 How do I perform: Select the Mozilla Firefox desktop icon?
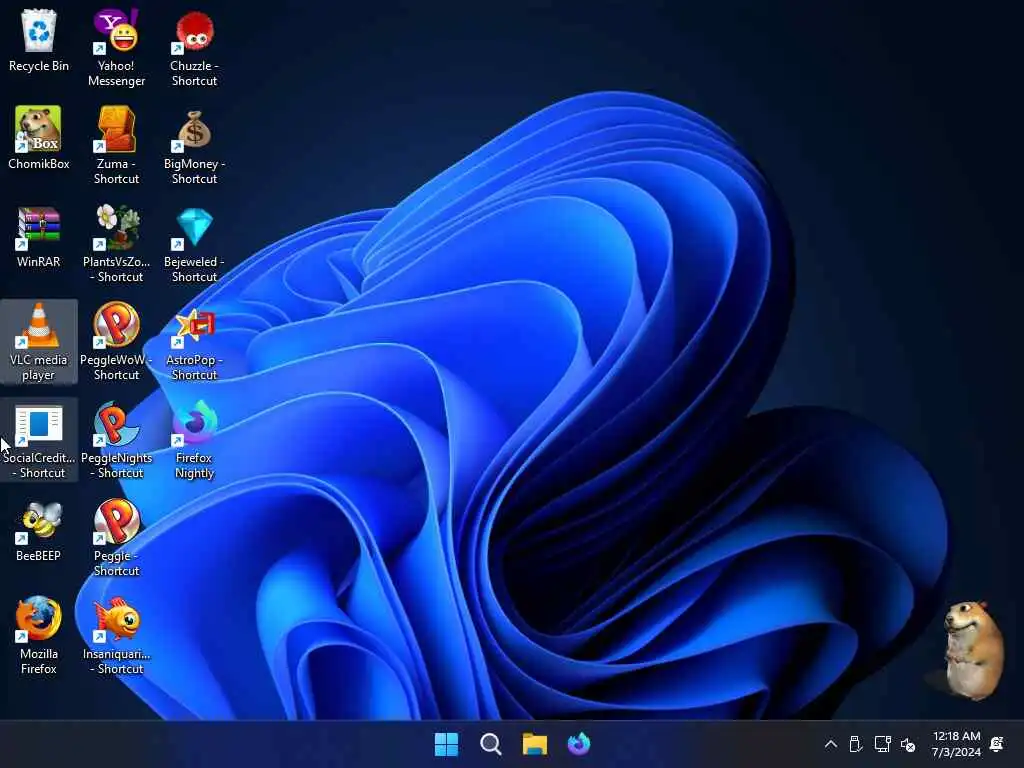pos(39,635)
